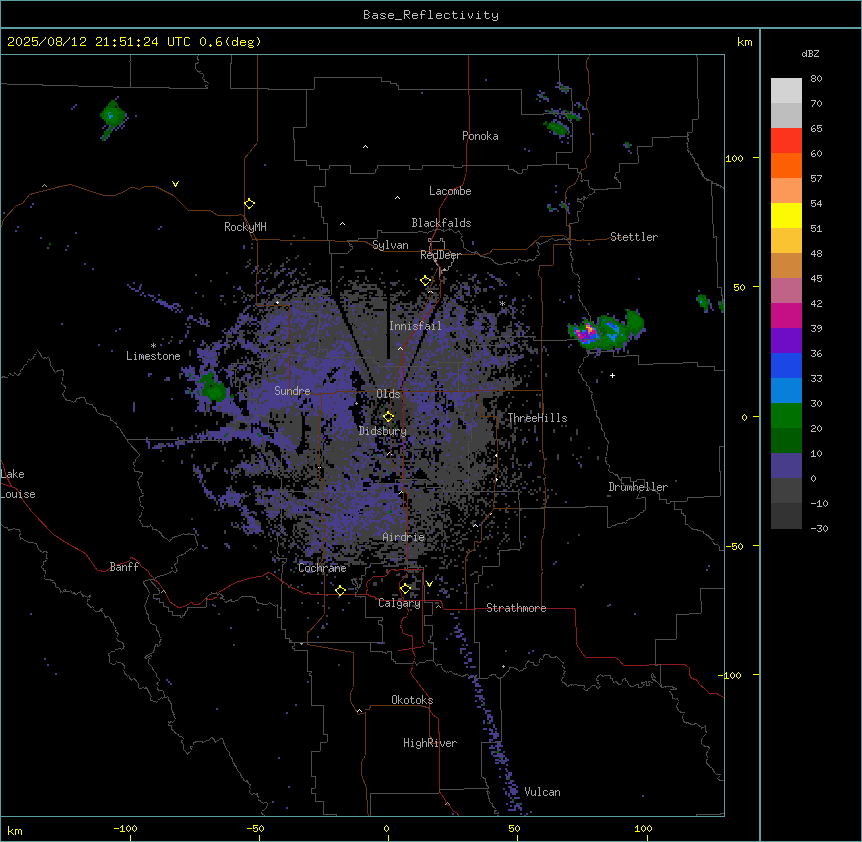Image resolution: width=862 pixels, height=842 pixels.
Task: Click the Drumheller label
Action: pos(638,487)
